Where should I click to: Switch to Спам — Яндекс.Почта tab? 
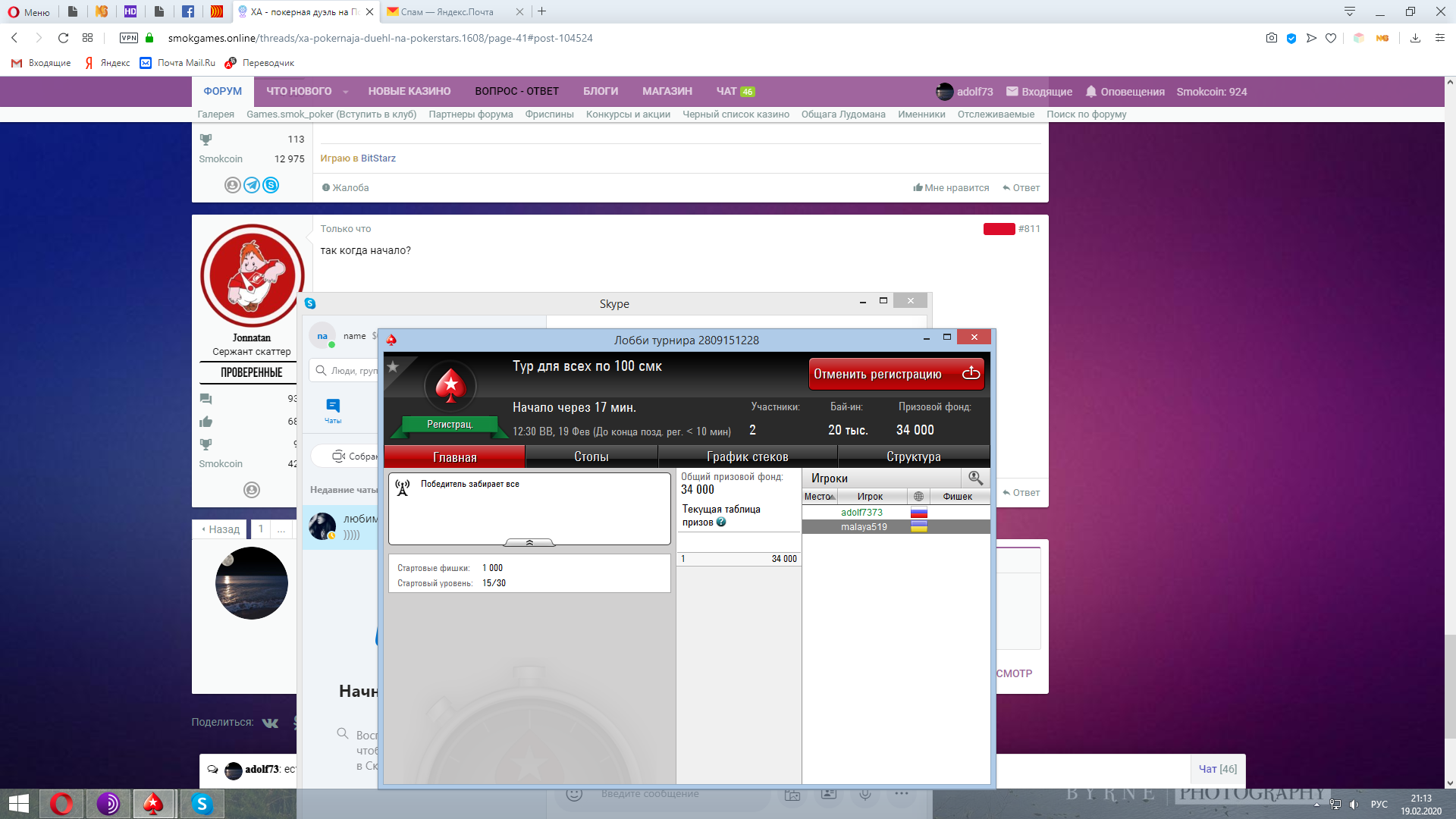point(447,11)
